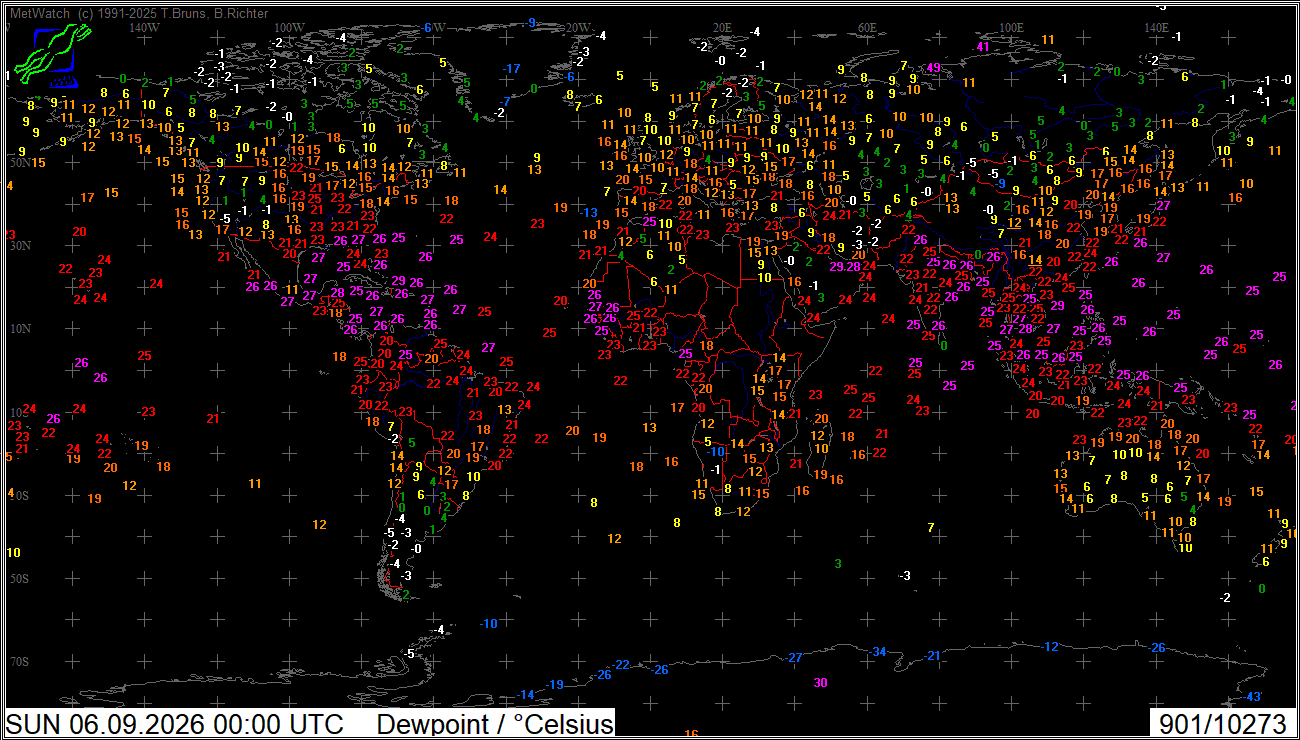This screenshot has height=740, width=1300.
Task: Click the 901/10273 station counter
Action: point(1222,725)
